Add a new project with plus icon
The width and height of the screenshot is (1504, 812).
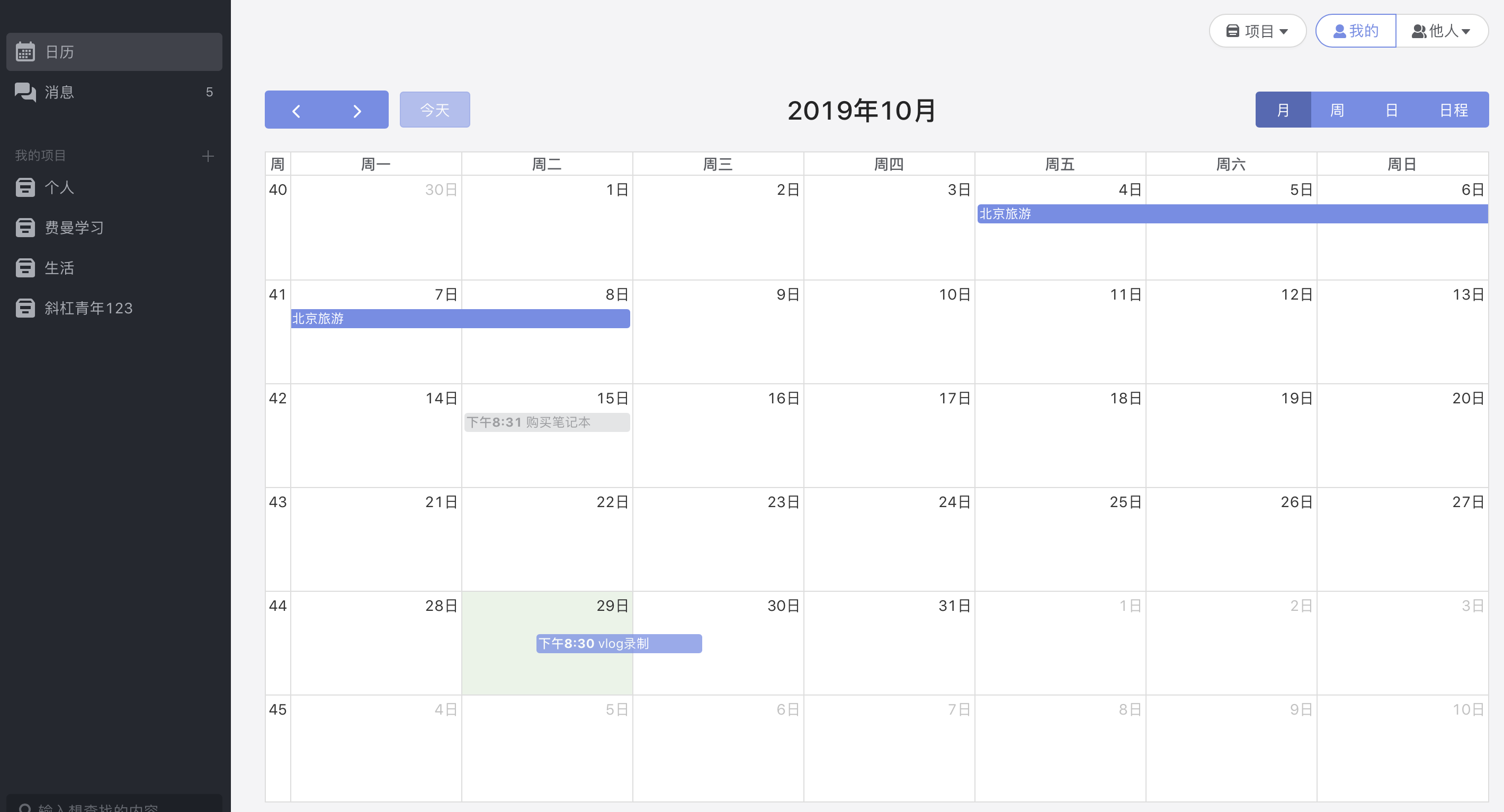tap(208, 156)
